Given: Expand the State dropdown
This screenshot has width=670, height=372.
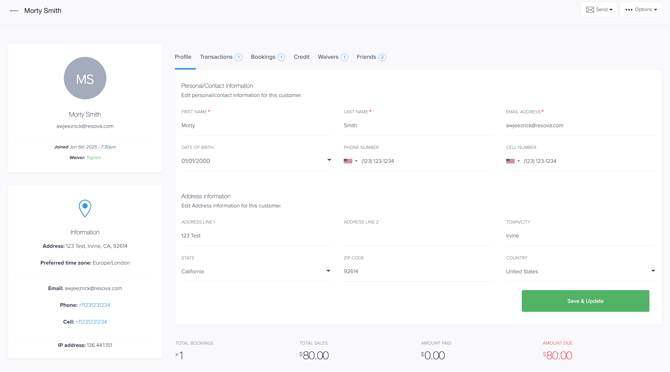Looking at the screenshot, I should click(256, 271).
